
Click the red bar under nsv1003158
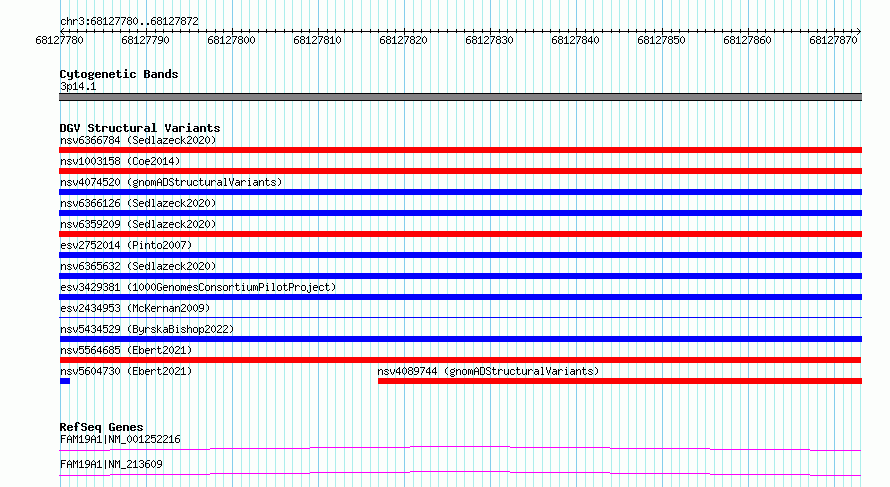(x=460, y=171)
